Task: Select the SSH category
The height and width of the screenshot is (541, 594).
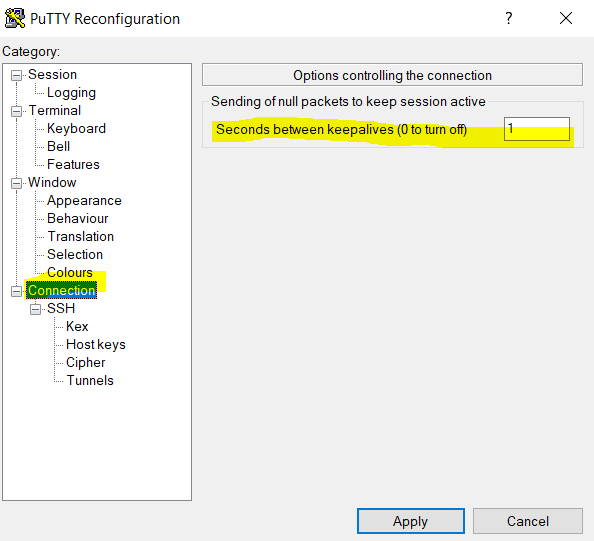Action: point(61,308)
